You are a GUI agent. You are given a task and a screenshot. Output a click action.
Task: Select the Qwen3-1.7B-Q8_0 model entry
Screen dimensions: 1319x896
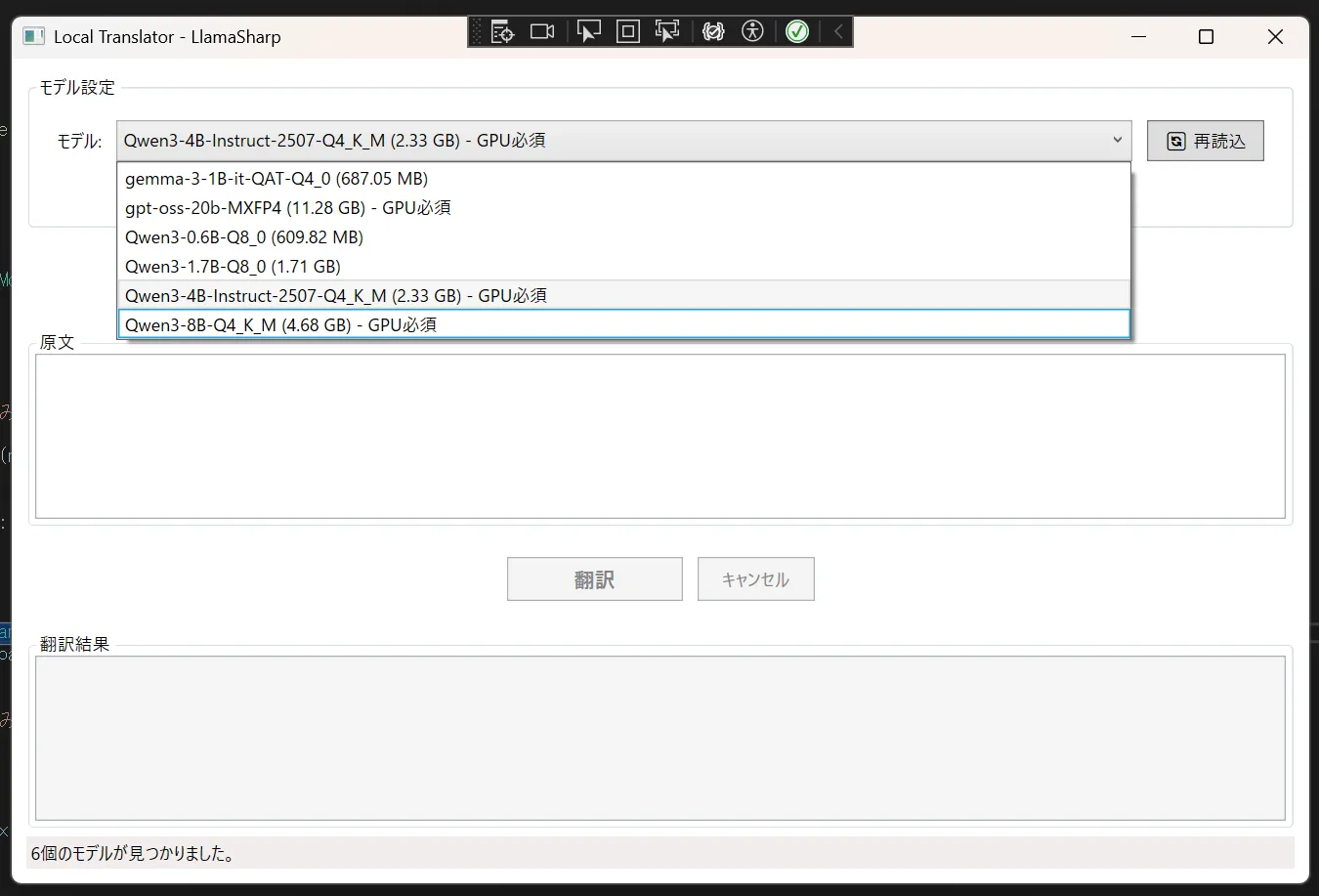click(x=233, y=267)
